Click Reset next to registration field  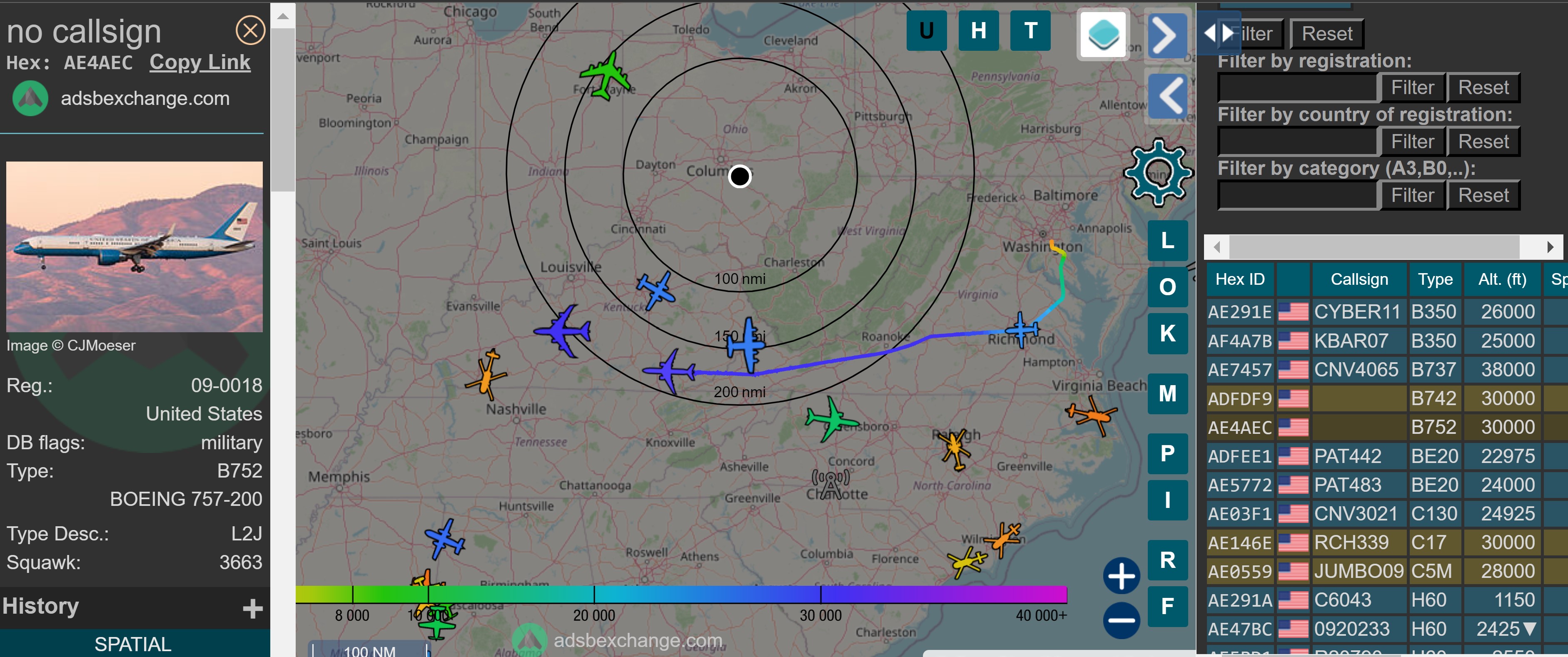pyautogui.click(x=1483, y=87)
